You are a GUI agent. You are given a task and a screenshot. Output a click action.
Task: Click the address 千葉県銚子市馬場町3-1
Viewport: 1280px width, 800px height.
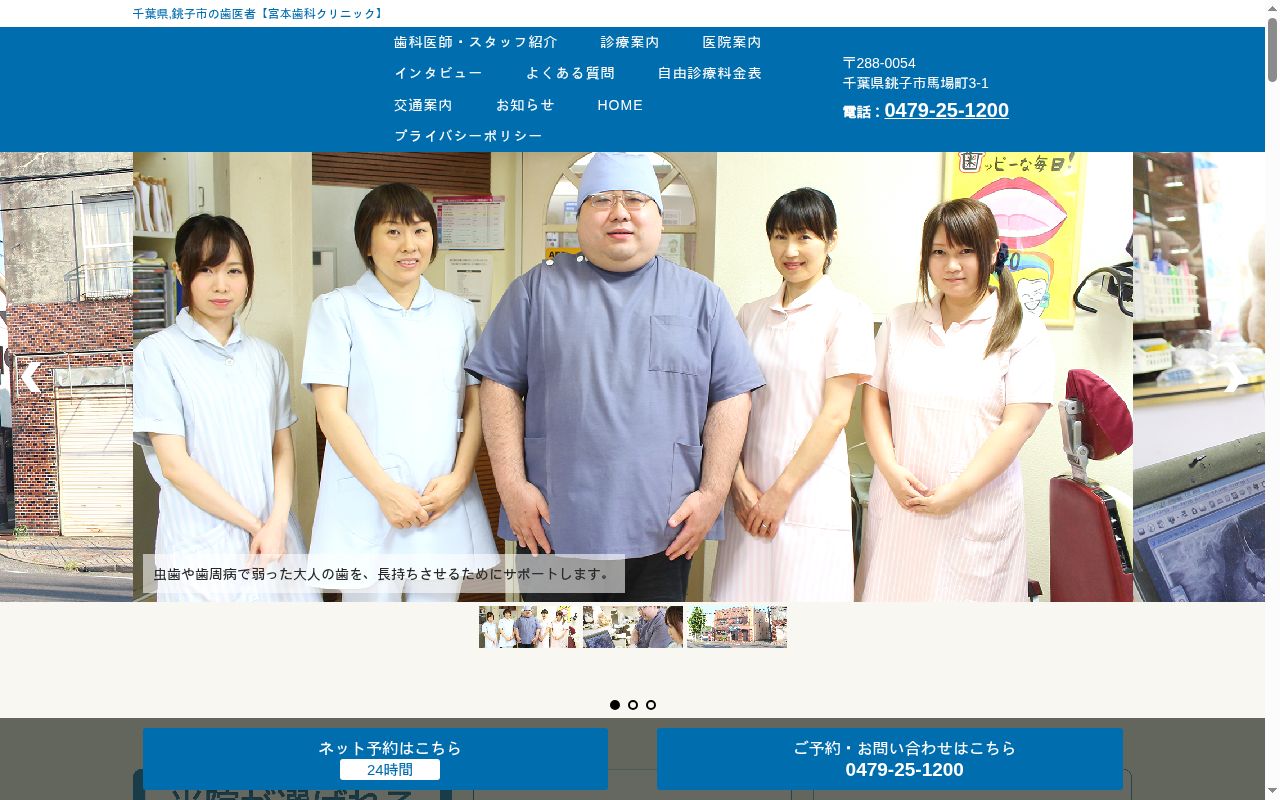point(915,83)
